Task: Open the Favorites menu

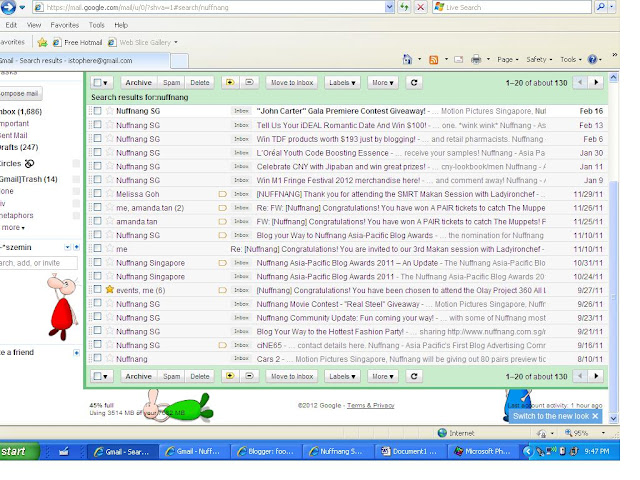Action: 64,25
